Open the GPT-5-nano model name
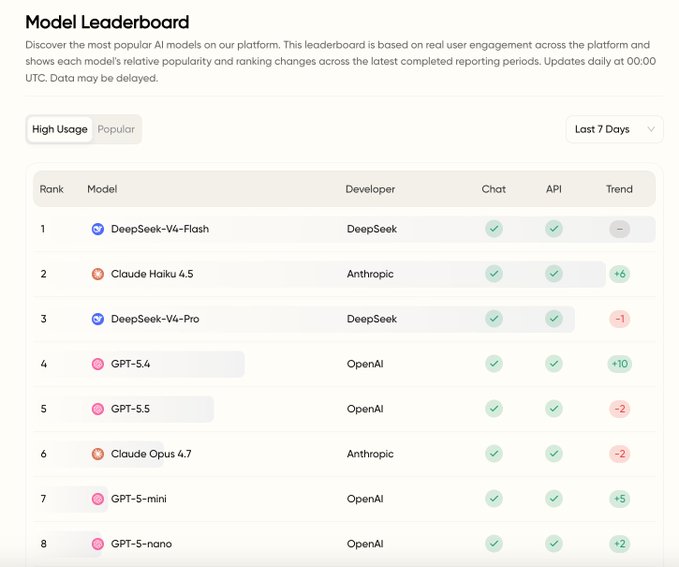The image size is (679, 567). tap(141, 544)
